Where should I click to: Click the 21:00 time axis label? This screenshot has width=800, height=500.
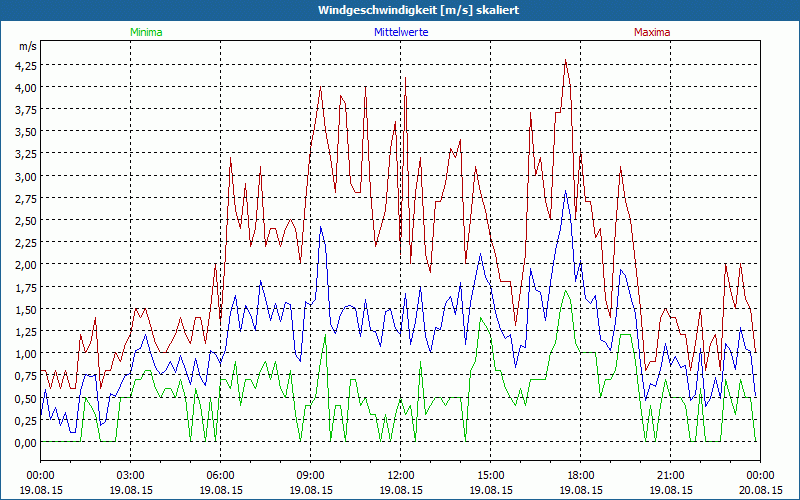670,476
